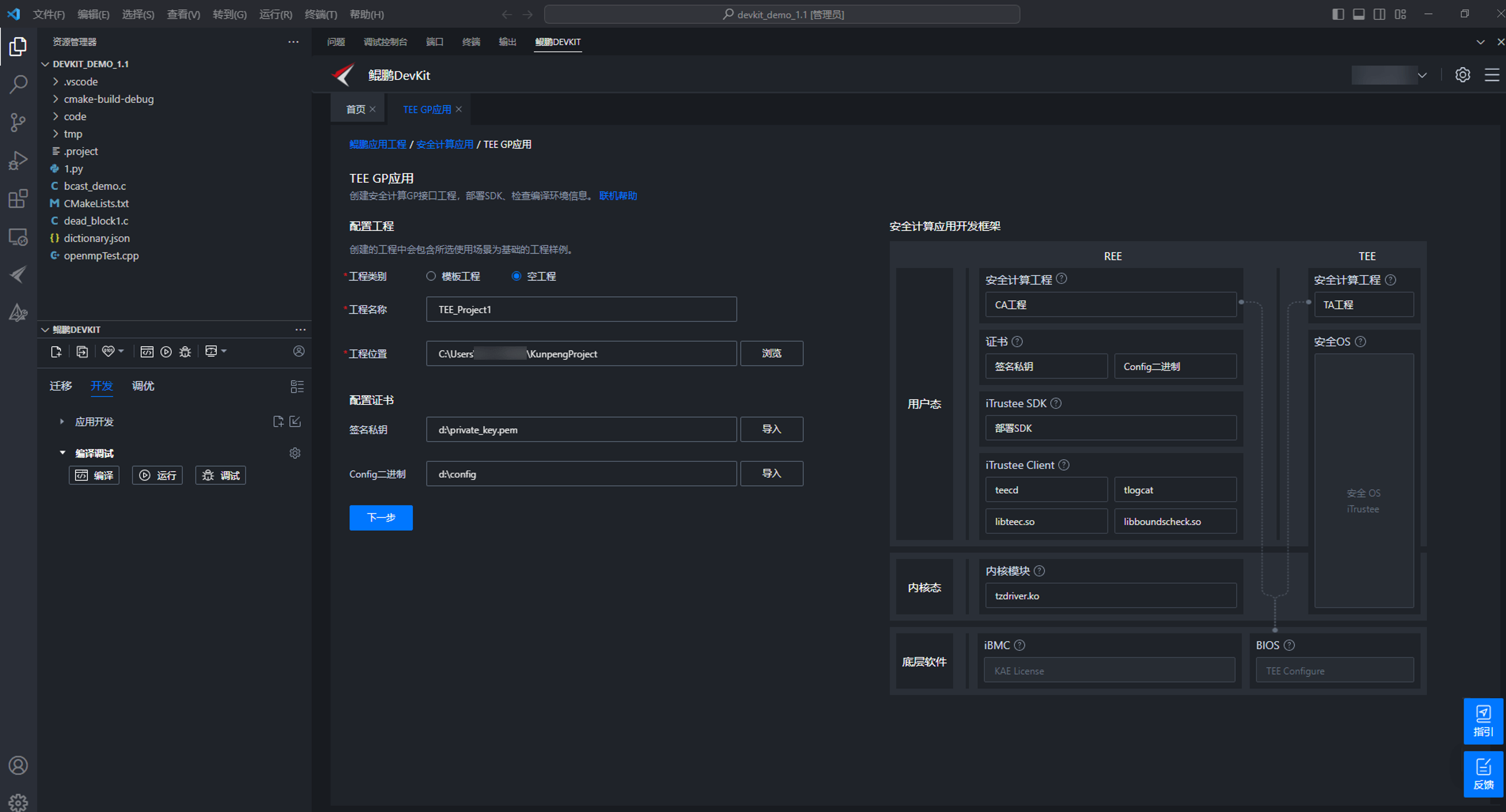Click the monitor tuning icon in DevKit toolbar
The height and width of the screenshot is (812, 1506).
point(211,351)
